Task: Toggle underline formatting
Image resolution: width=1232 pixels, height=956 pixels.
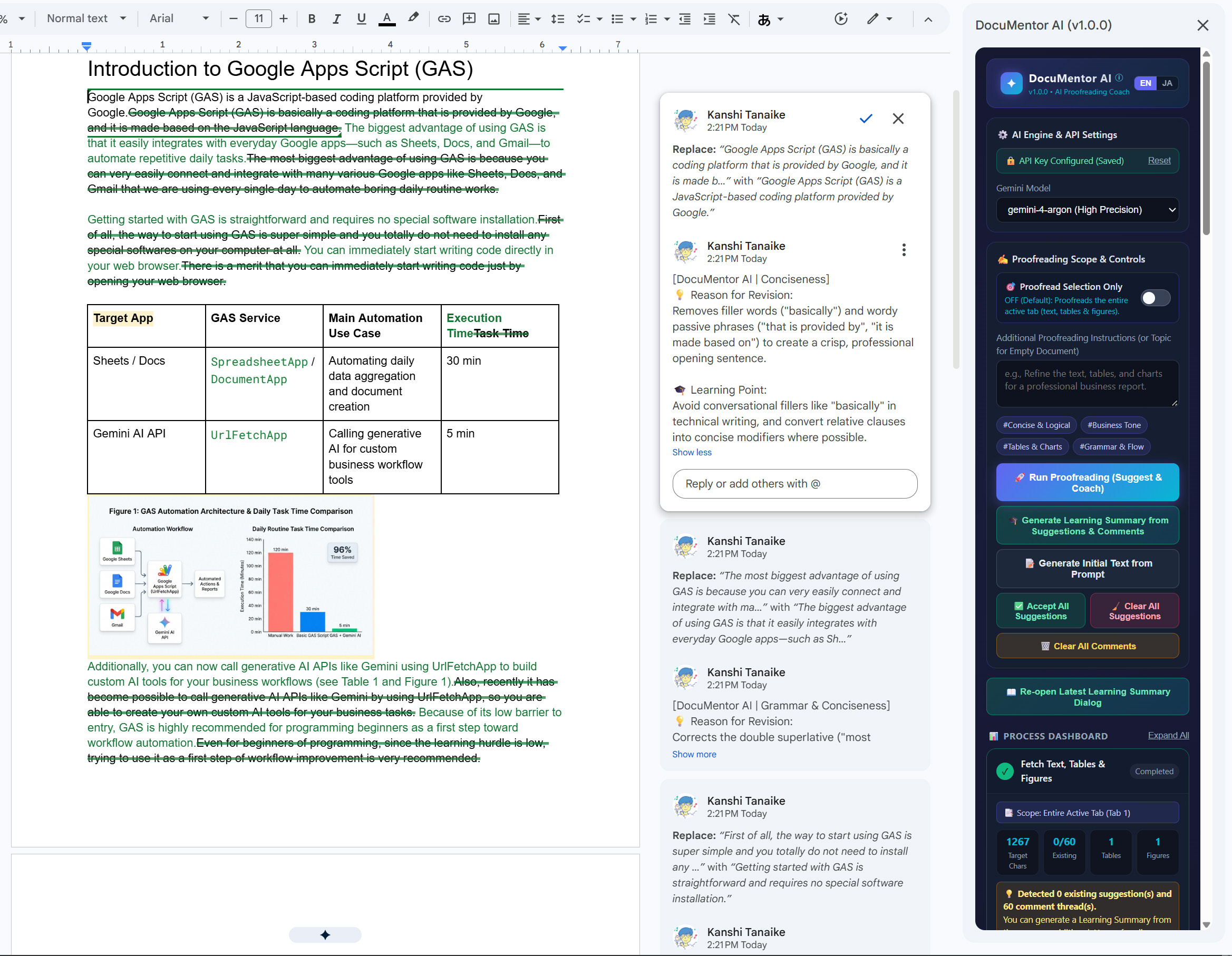Action: point(362,18)
